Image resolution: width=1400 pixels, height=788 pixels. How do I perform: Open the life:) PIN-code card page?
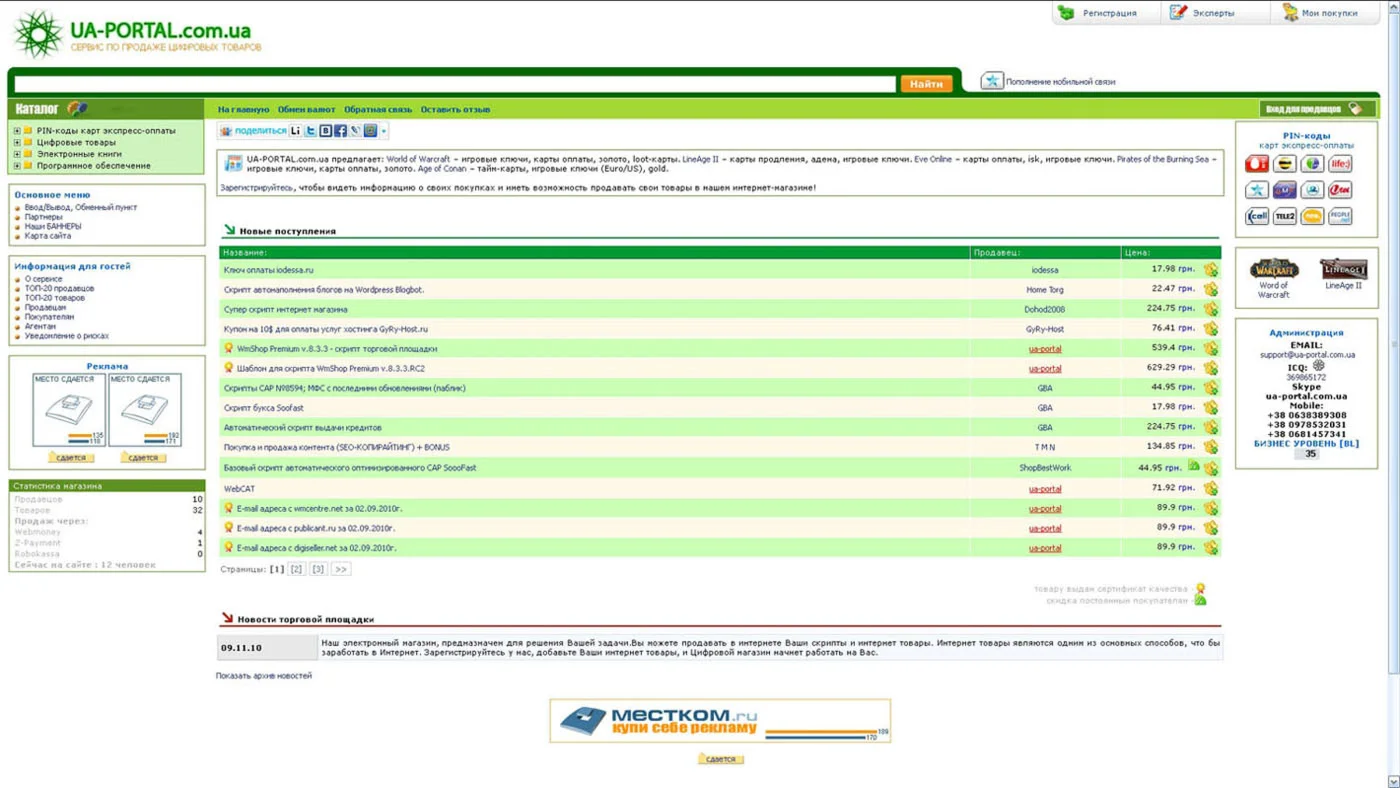tap(1340, 163)
